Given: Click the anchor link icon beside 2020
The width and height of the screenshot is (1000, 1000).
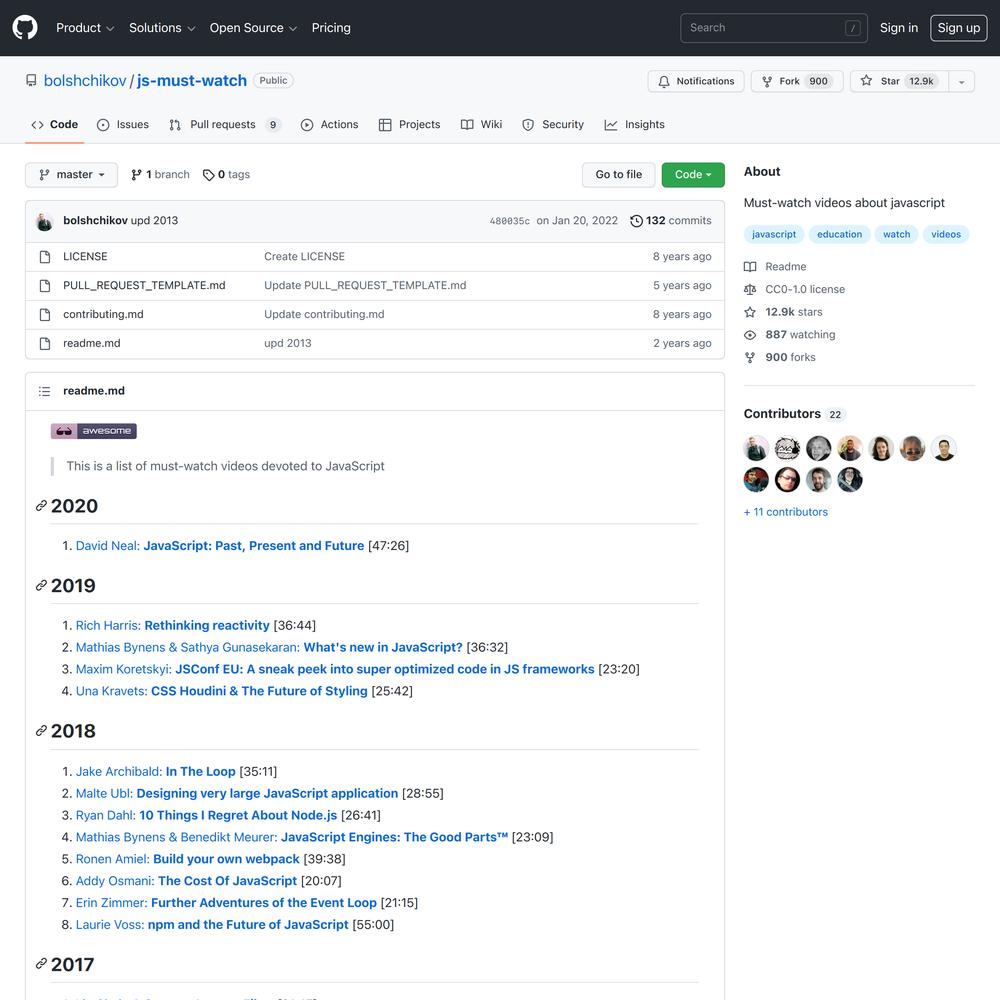Looking at the screenshot, I should [x=41, y=506].
